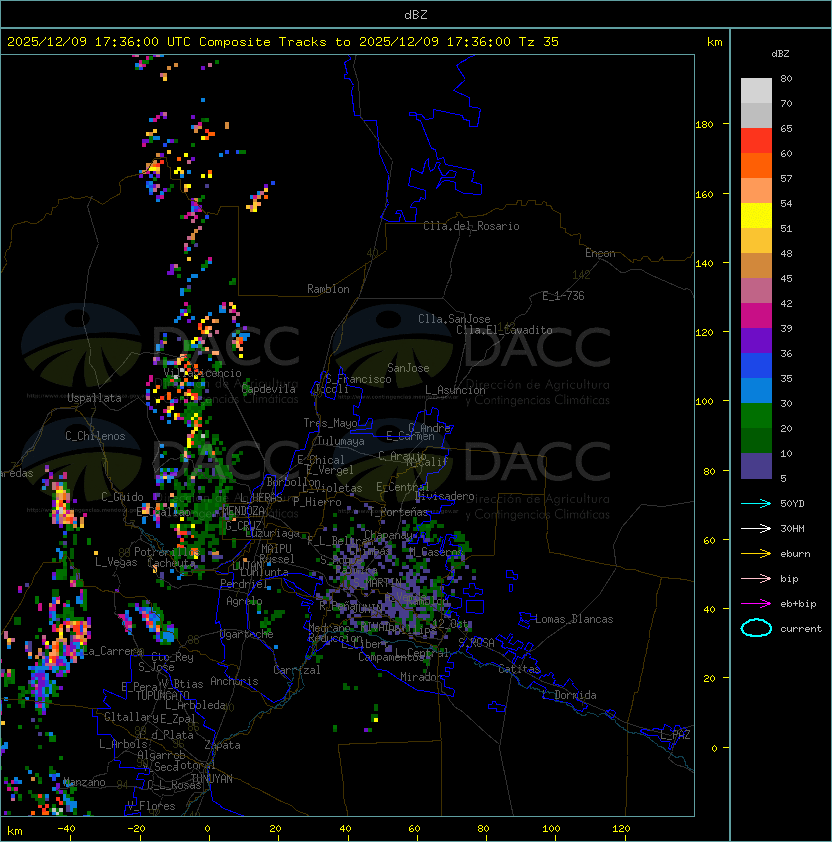
Task: Click the 'Tres_Mayo' map label
Action: pyautogui.click(x=330, y=423)
